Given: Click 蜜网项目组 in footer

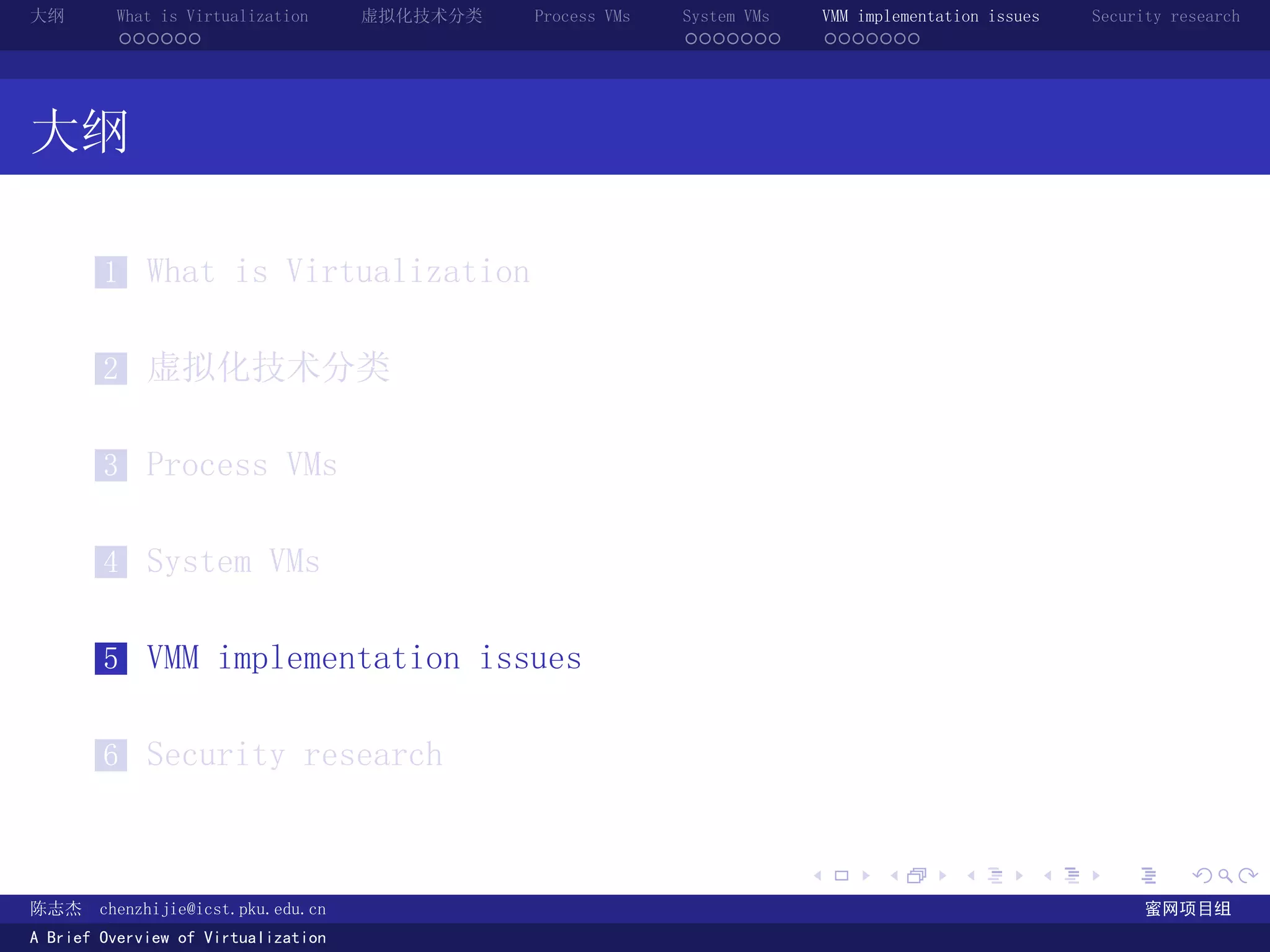Looking at the screenshot, I should (1188, 909).
